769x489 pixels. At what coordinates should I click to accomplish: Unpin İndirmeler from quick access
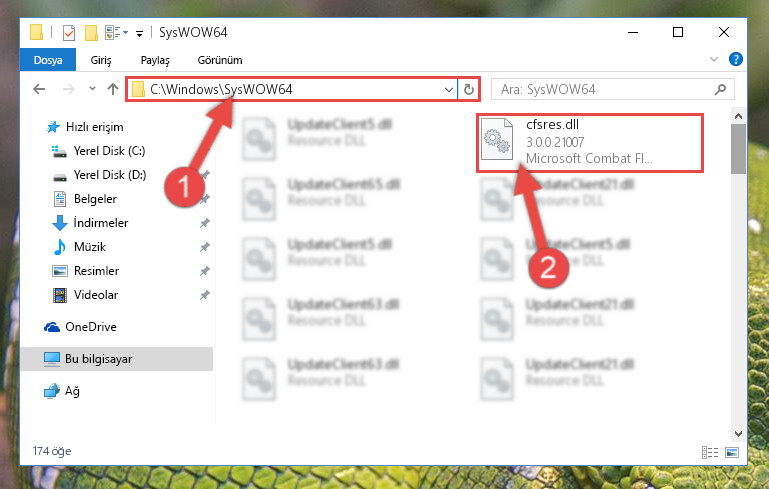pos(205,223)
